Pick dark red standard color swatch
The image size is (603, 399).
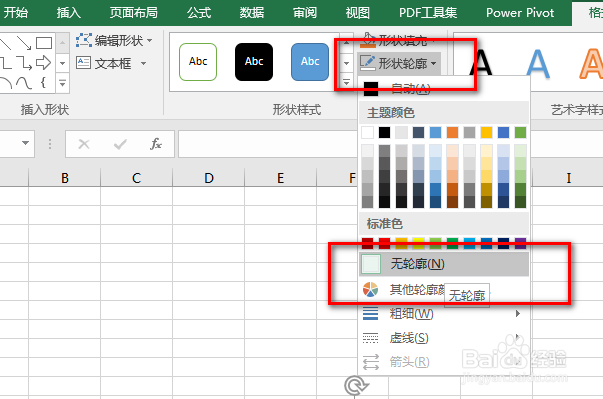368,243
